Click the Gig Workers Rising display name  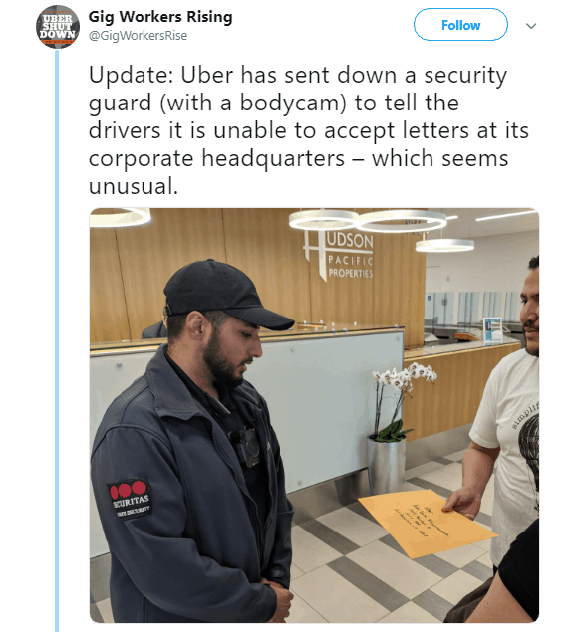(x=160, y=17)
